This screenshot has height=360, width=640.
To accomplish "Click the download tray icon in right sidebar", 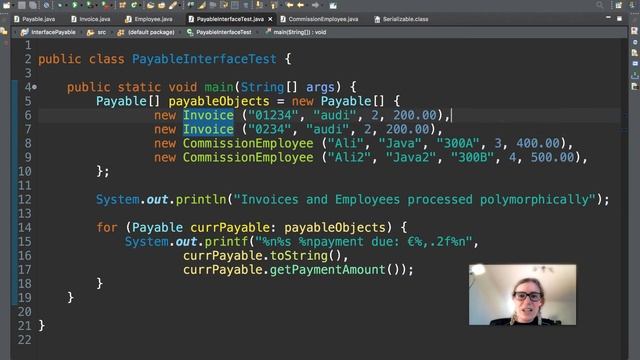I will [x=635, y=75].
